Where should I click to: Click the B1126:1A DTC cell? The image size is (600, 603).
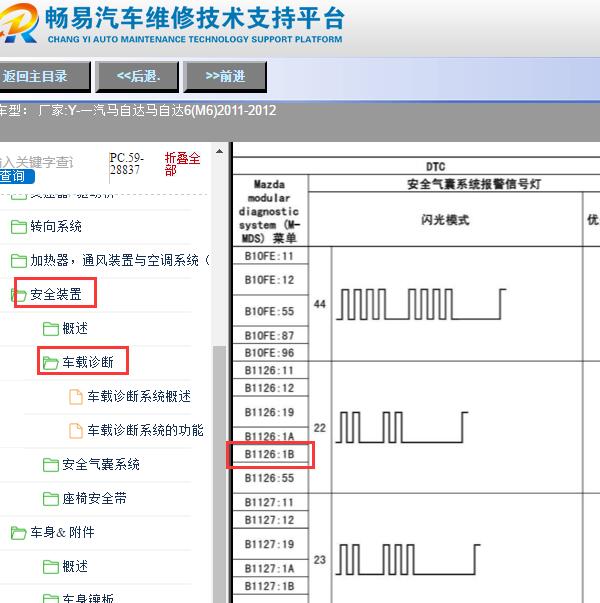270,436
